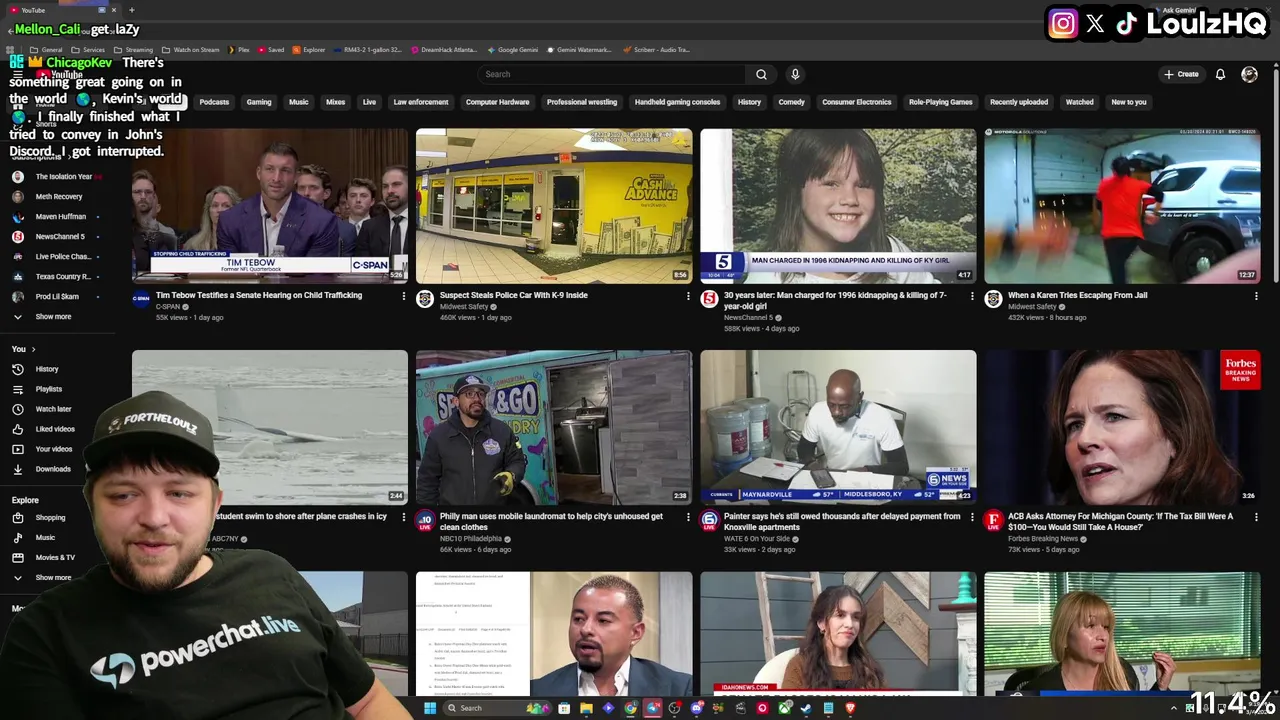Open Steam from the taskbar

click(806, 708)
